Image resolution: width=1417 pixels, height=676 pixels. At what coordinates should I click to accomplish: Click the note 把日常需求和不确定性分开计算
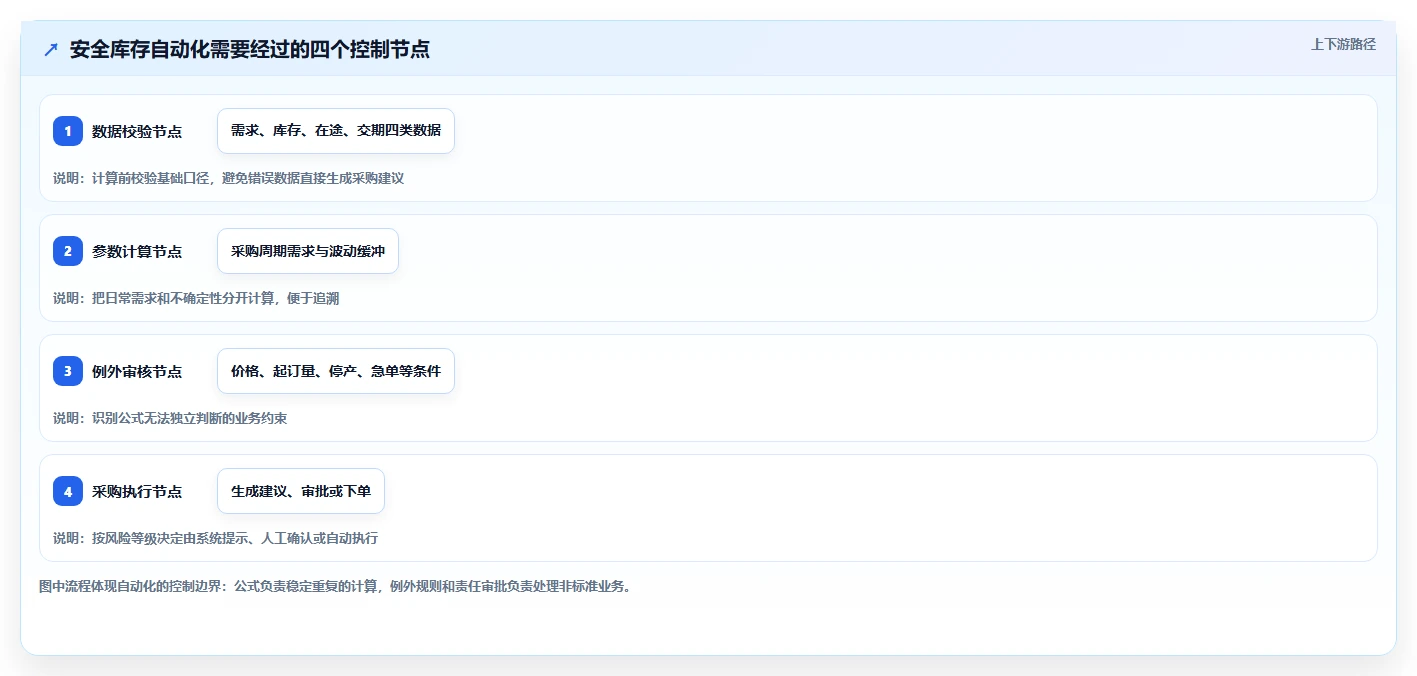183,298
